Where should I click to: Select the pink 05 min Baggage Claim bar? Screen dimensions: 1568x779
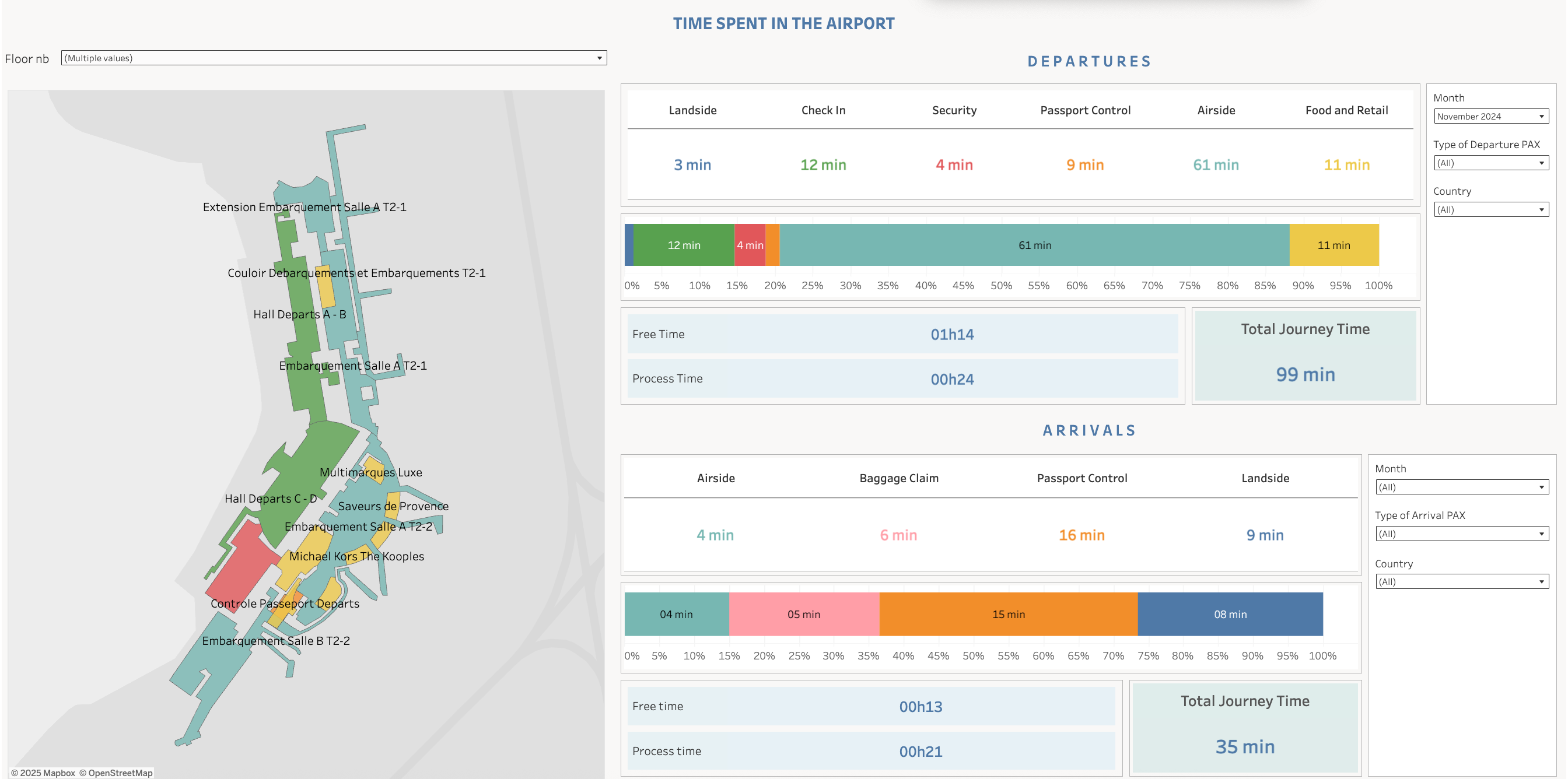click(803, 614)
